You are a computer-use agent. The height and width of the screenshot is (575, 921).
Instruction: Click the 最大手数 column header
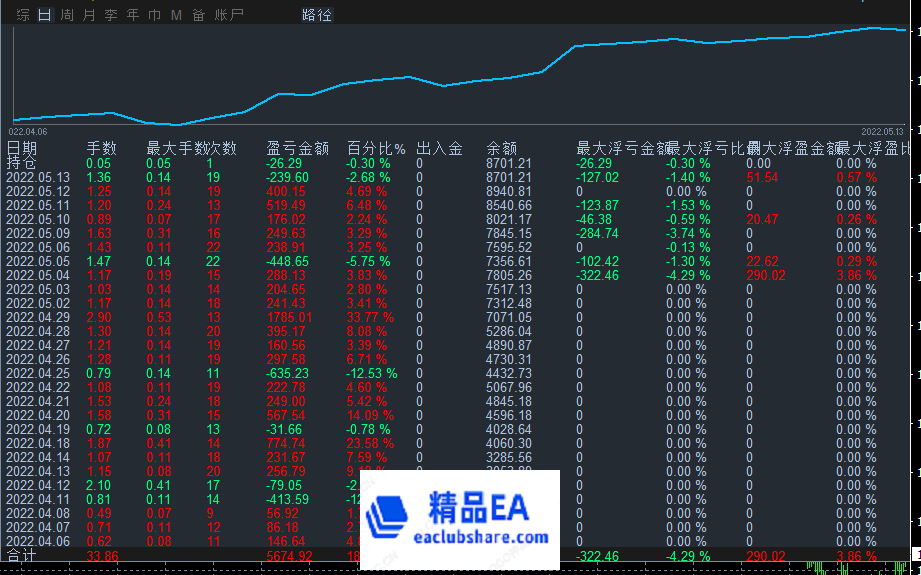point(176,149)
